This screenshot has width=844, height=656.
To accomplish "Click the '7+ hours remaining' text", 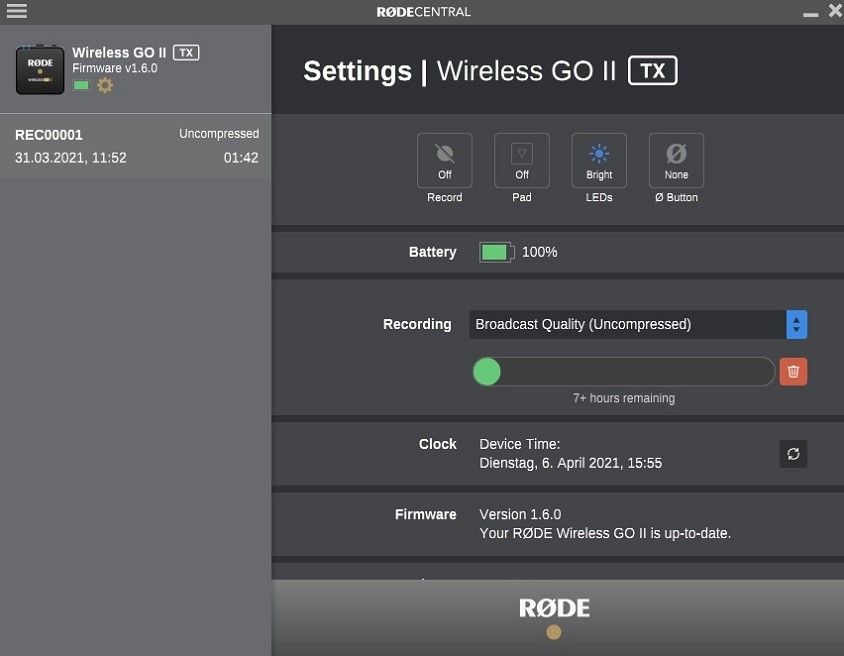I will 623,398.
